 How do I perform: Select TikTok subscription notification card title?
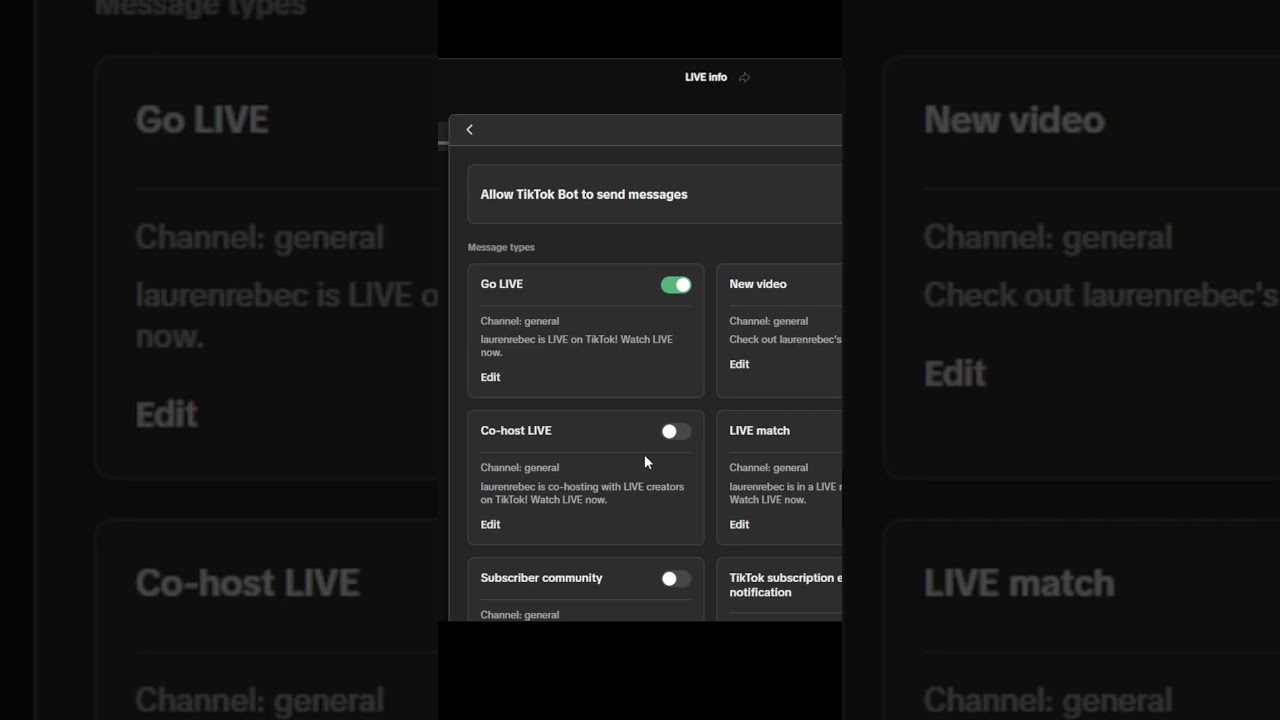point(785,585)
